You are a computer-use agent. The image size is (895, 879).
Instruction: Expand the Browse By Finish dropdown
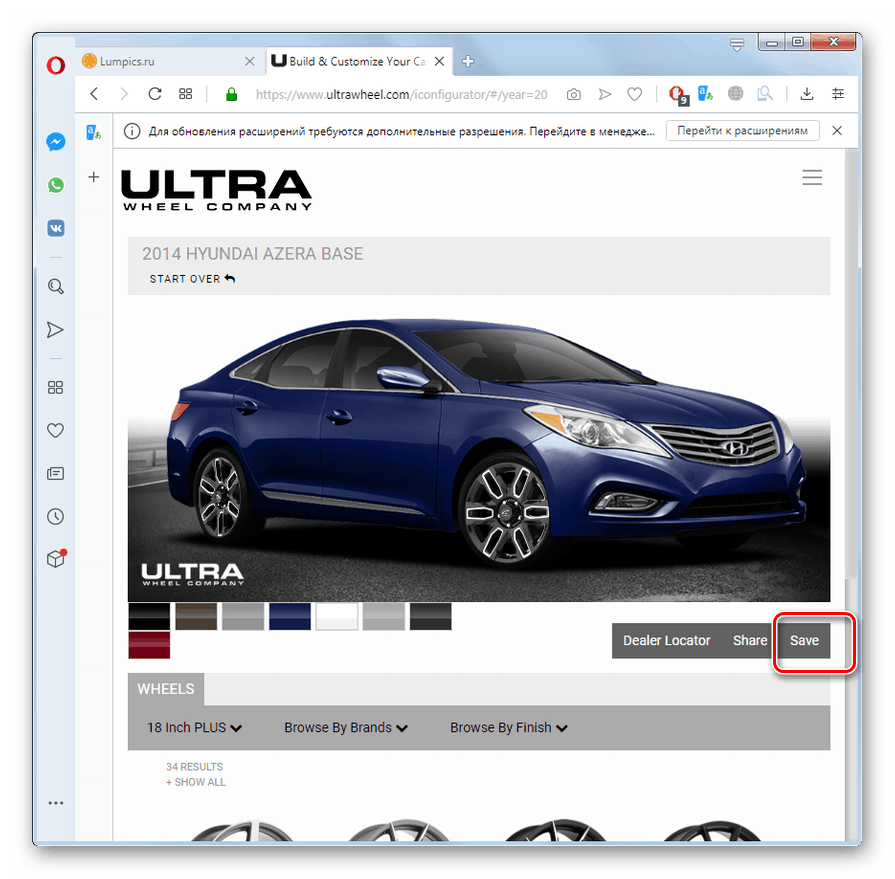coord(508,727)
